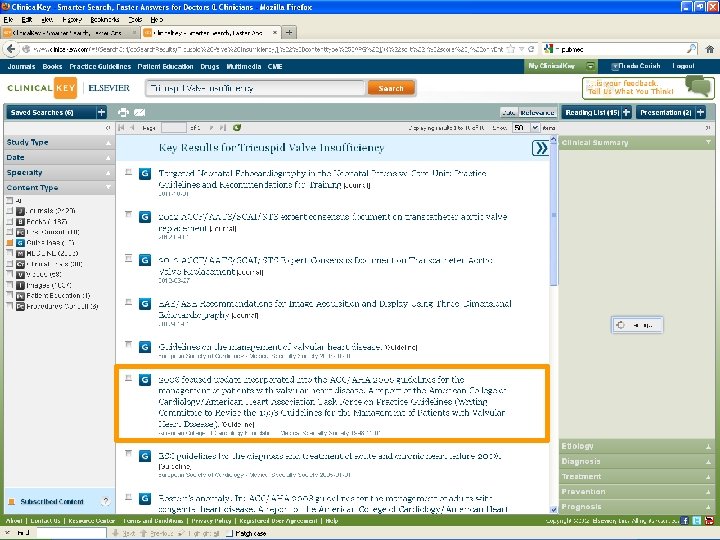Open My ClinicalKey dropdown arrow
The image size is (720, 540).
(x=591, y=66)
